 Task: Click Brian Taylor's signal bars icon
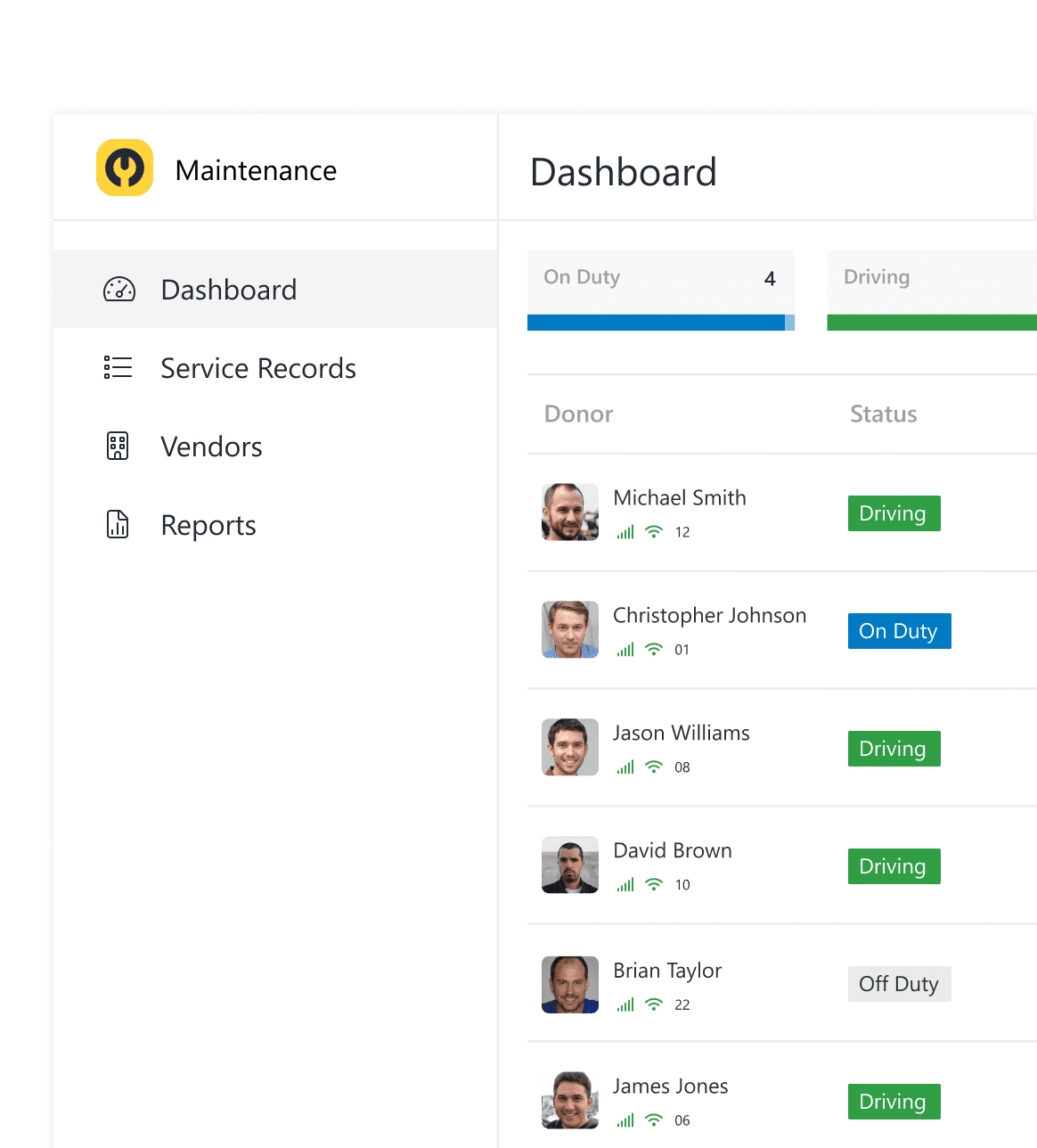point(625,1004)
